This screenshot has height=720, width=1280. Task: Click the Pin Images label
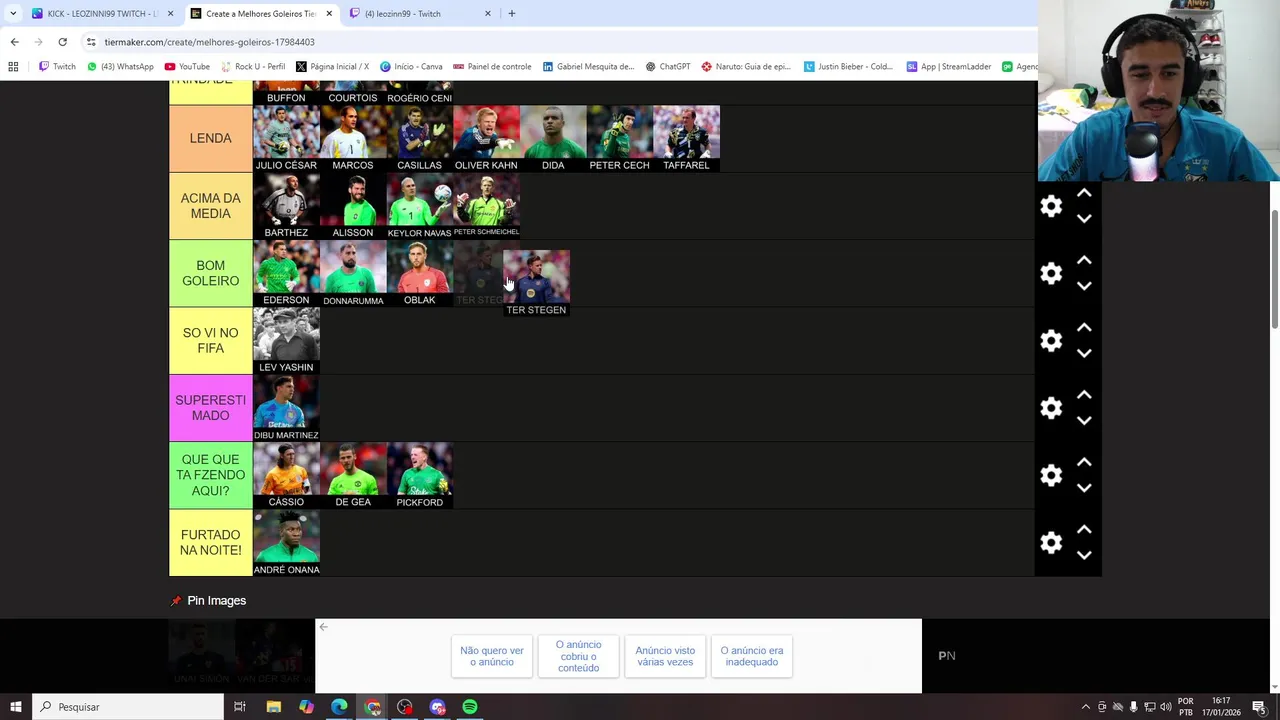216,600
